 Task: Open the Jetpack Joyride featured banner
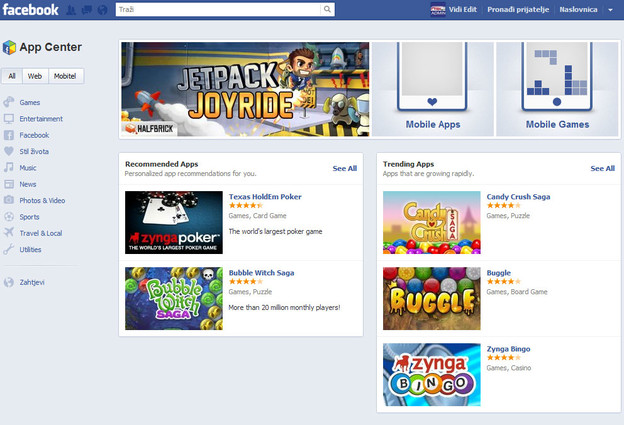point(245,89)
